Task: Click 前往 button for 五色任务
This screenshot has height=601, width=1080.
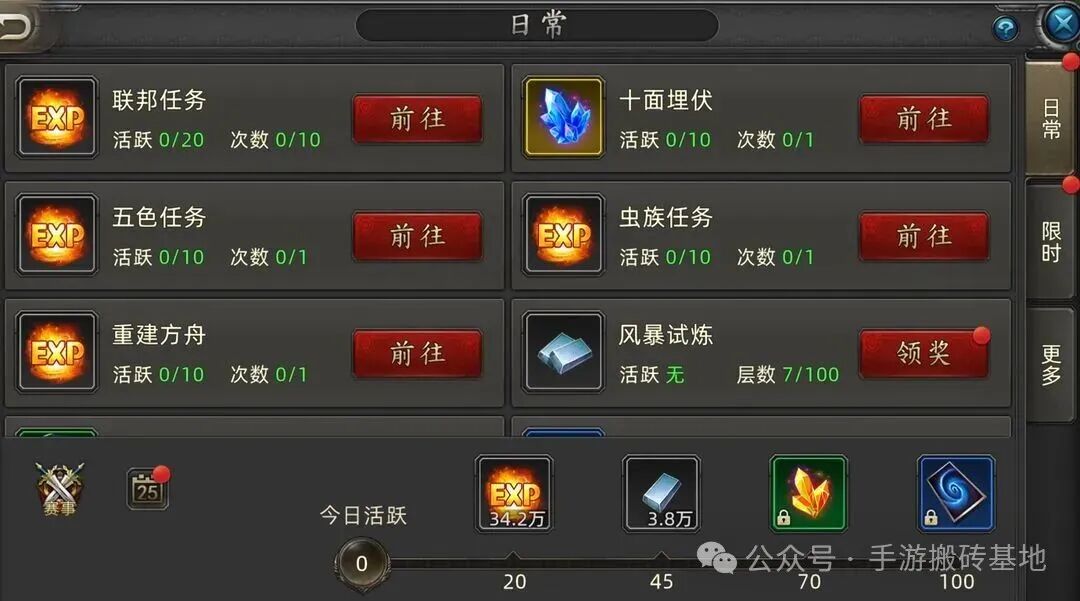Action: coord(417,236)
